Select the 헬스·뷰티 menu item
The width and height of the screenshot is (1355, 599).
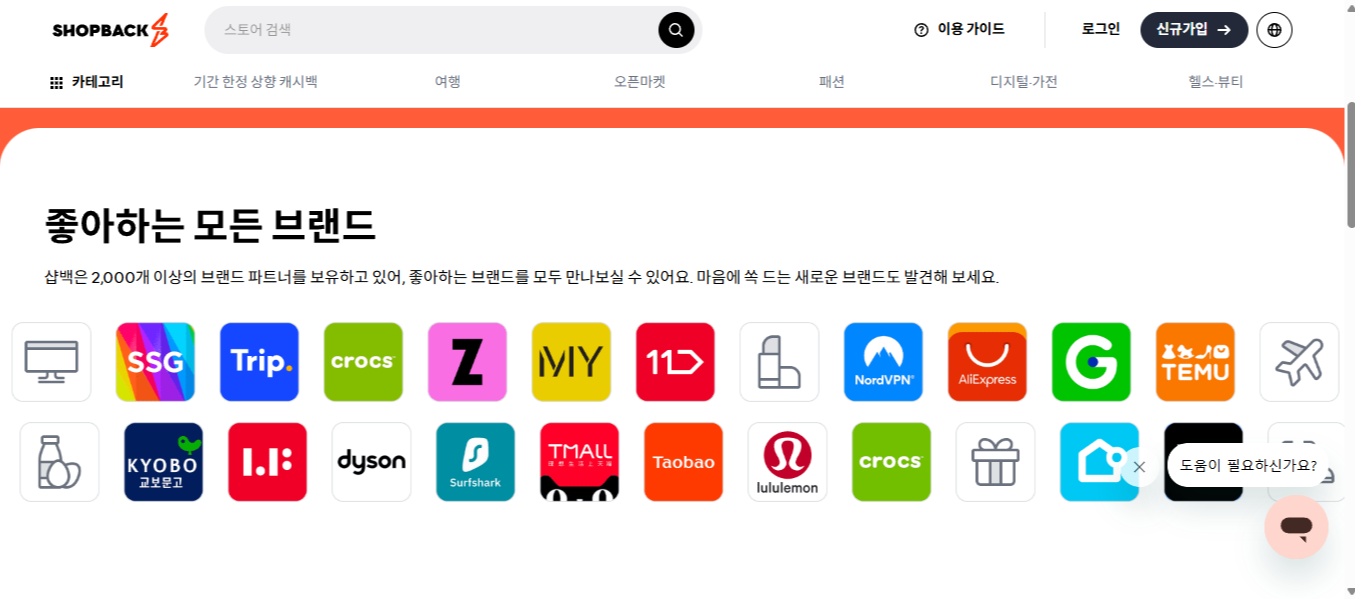[1216, 82]
